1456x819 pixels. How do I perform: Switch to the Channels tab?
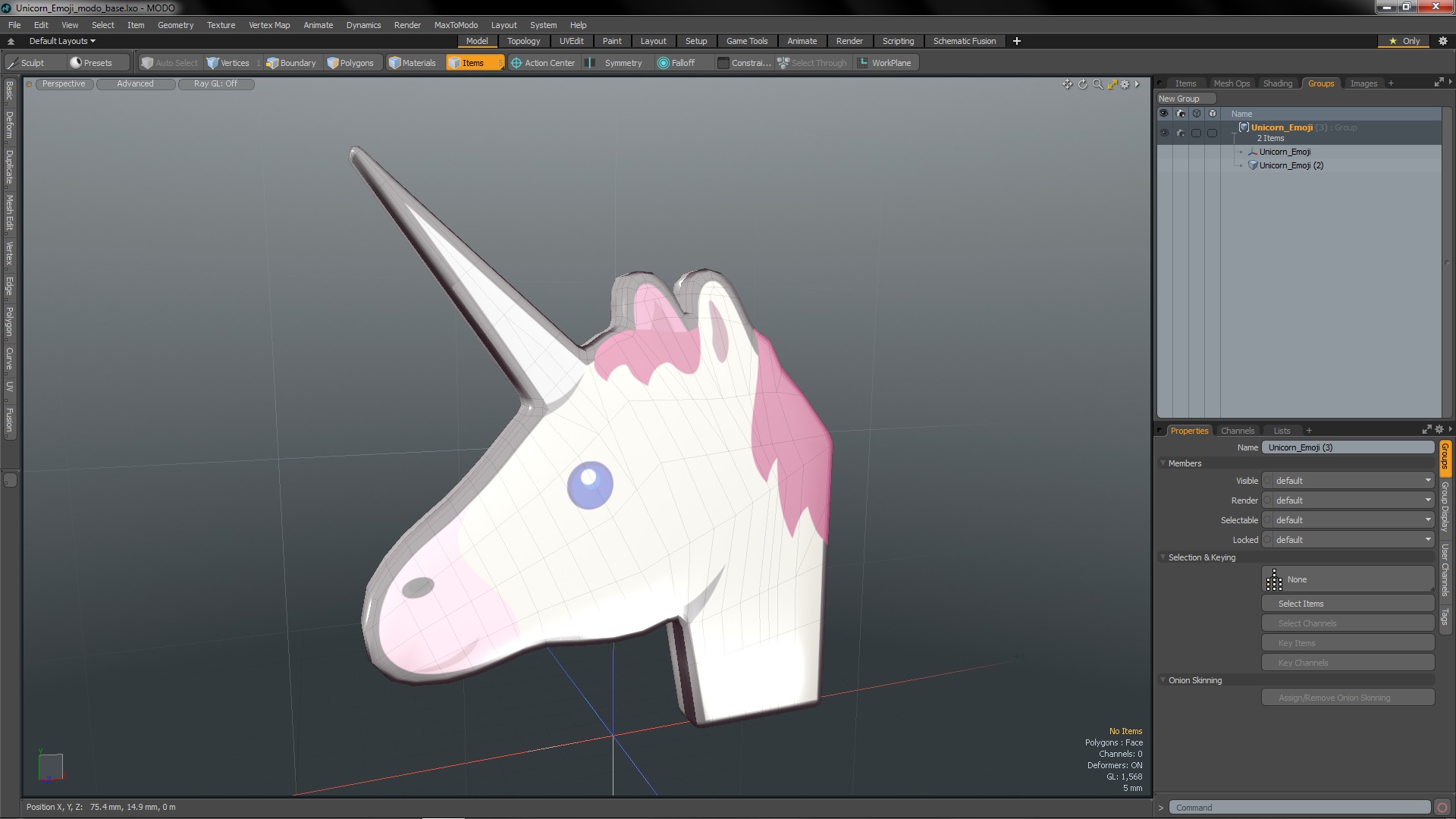point(1237,431)
